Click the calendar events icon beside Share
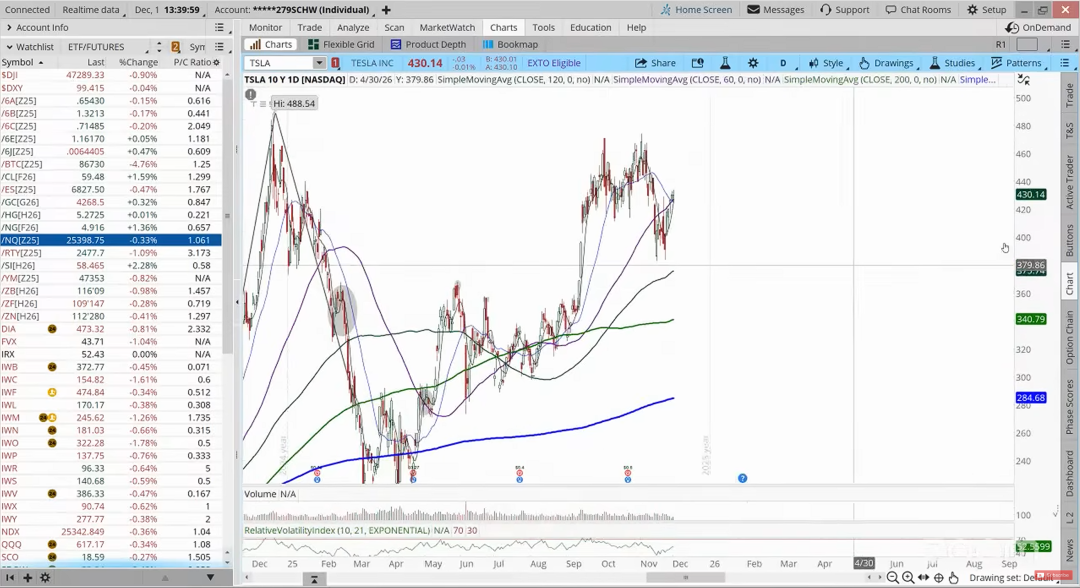The width and height of the screenshot is (1080, 588). (697, 63)
